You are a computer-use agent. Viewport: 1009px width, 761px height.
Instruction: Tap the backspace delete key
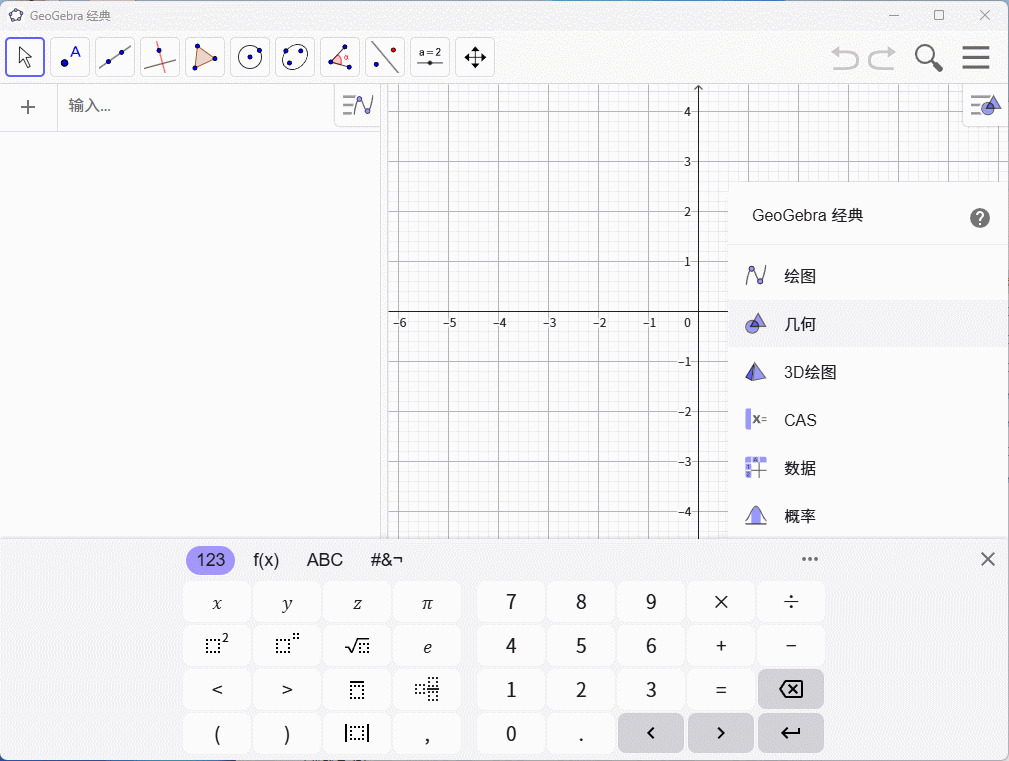point(791,690)
